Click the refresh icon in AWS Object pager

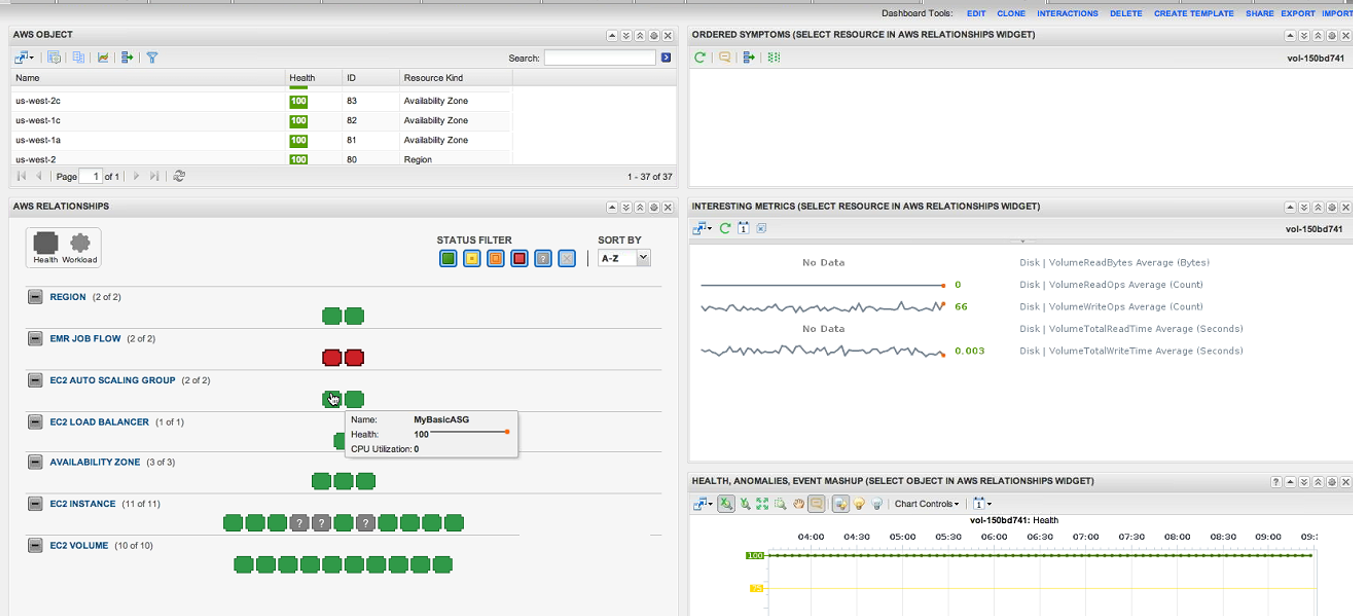(179, 176)
